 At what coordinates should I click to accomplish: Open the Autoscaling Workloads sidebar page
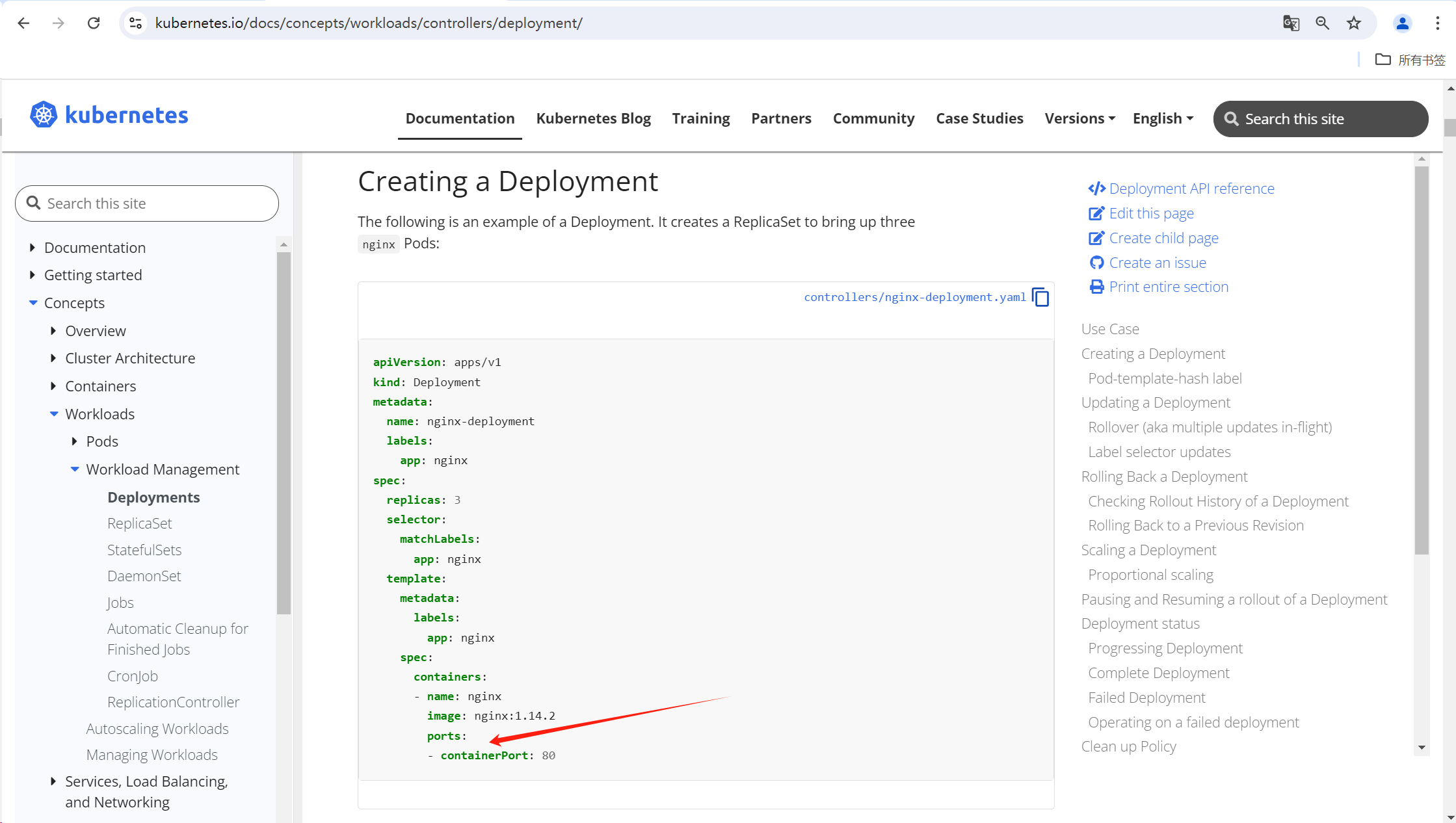[157, 729]
